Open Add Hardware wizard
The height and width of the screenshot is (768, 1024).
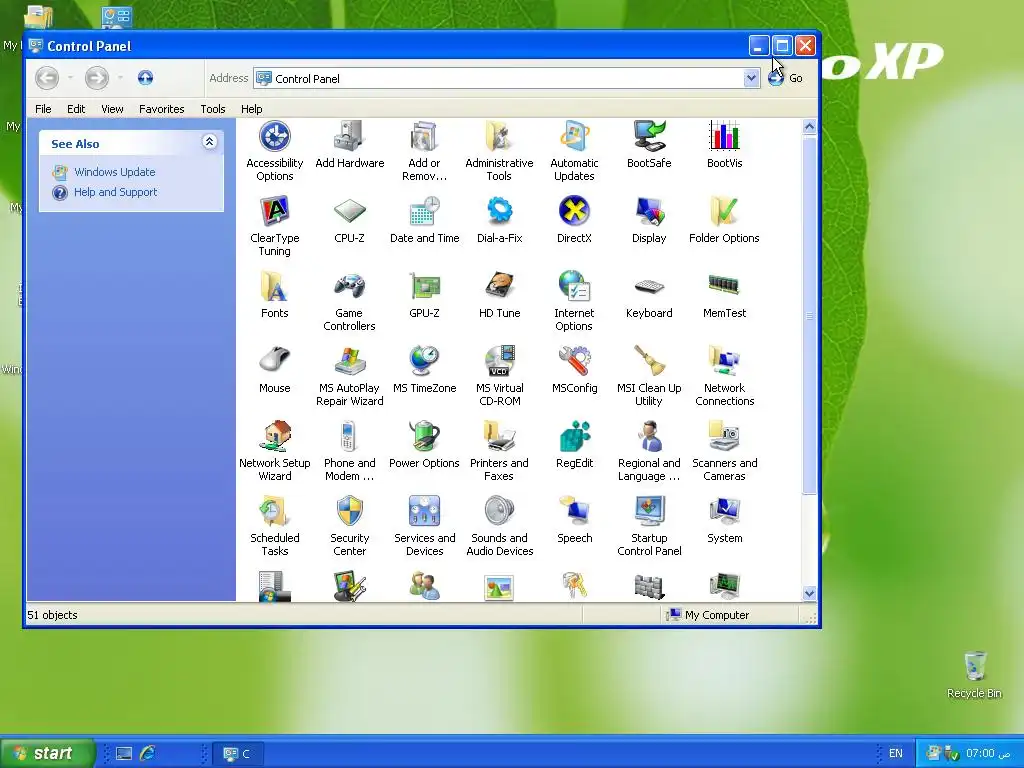[x=349, y=145]
